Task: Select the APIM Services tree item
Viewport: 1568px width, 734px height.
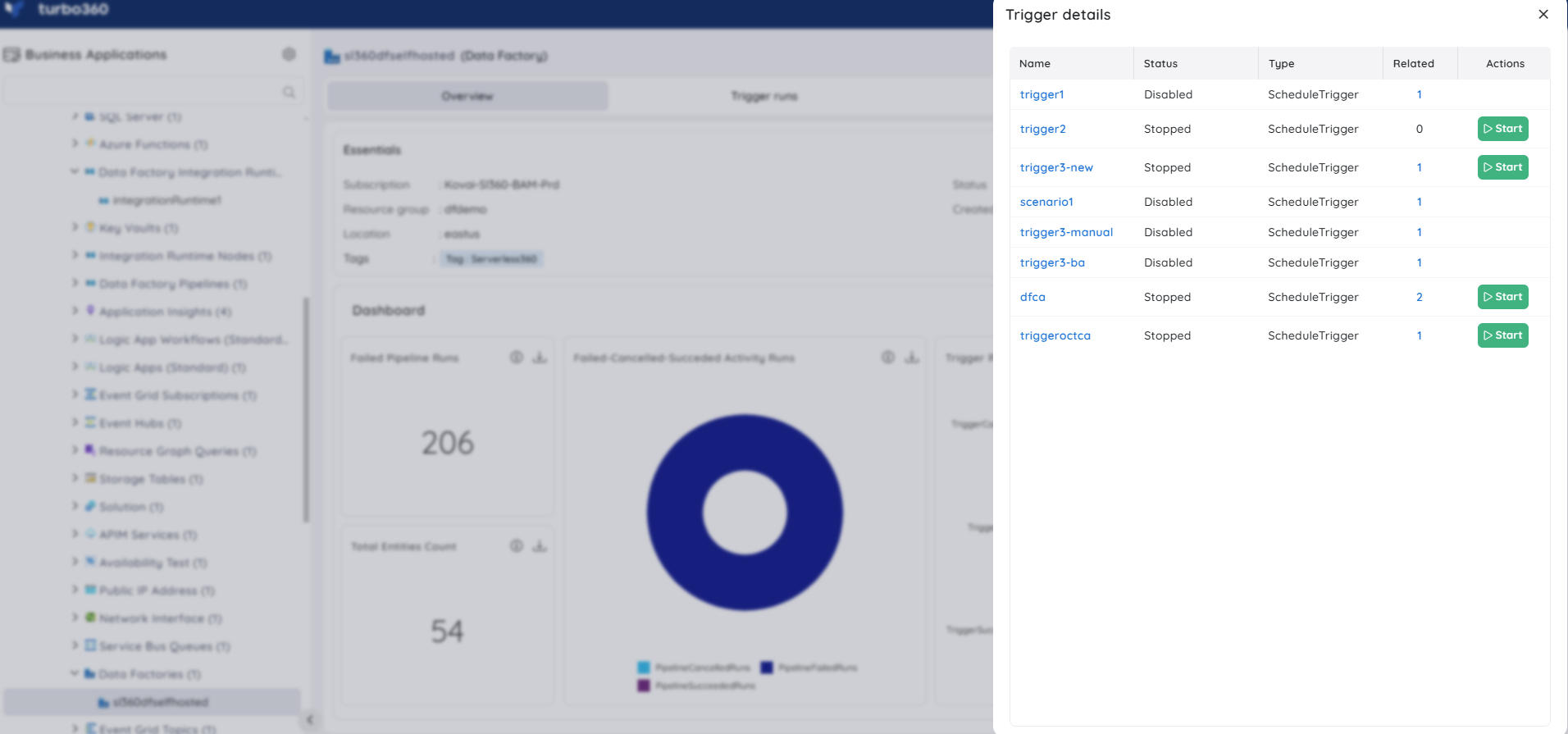Action: click(x=148, y=535)
